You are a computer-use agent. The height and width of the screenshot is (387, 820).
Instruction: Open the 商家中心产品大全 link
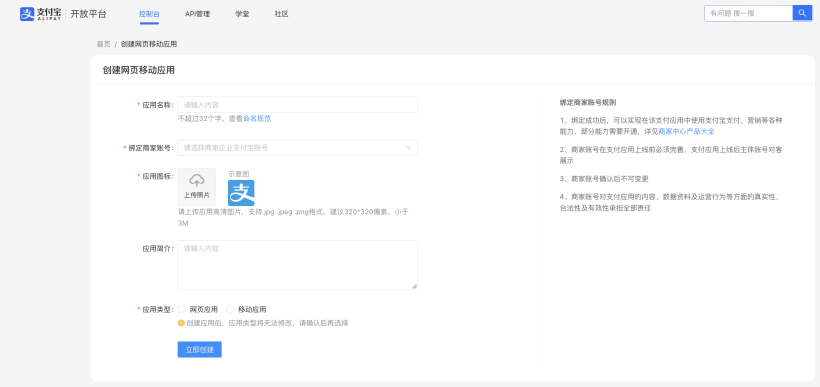tap(686, 131)
